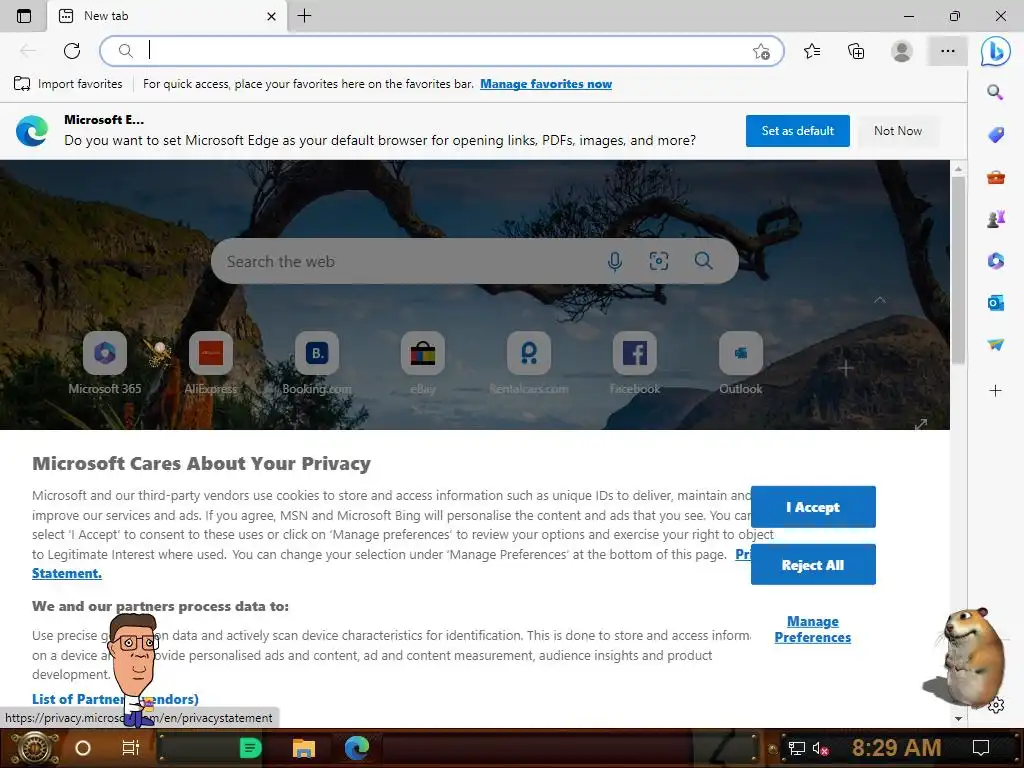Viewport: 1024px width, 768px height.
Task: Open sidebar Microsoft 365 icon
Action: click(x=995, y=261)
